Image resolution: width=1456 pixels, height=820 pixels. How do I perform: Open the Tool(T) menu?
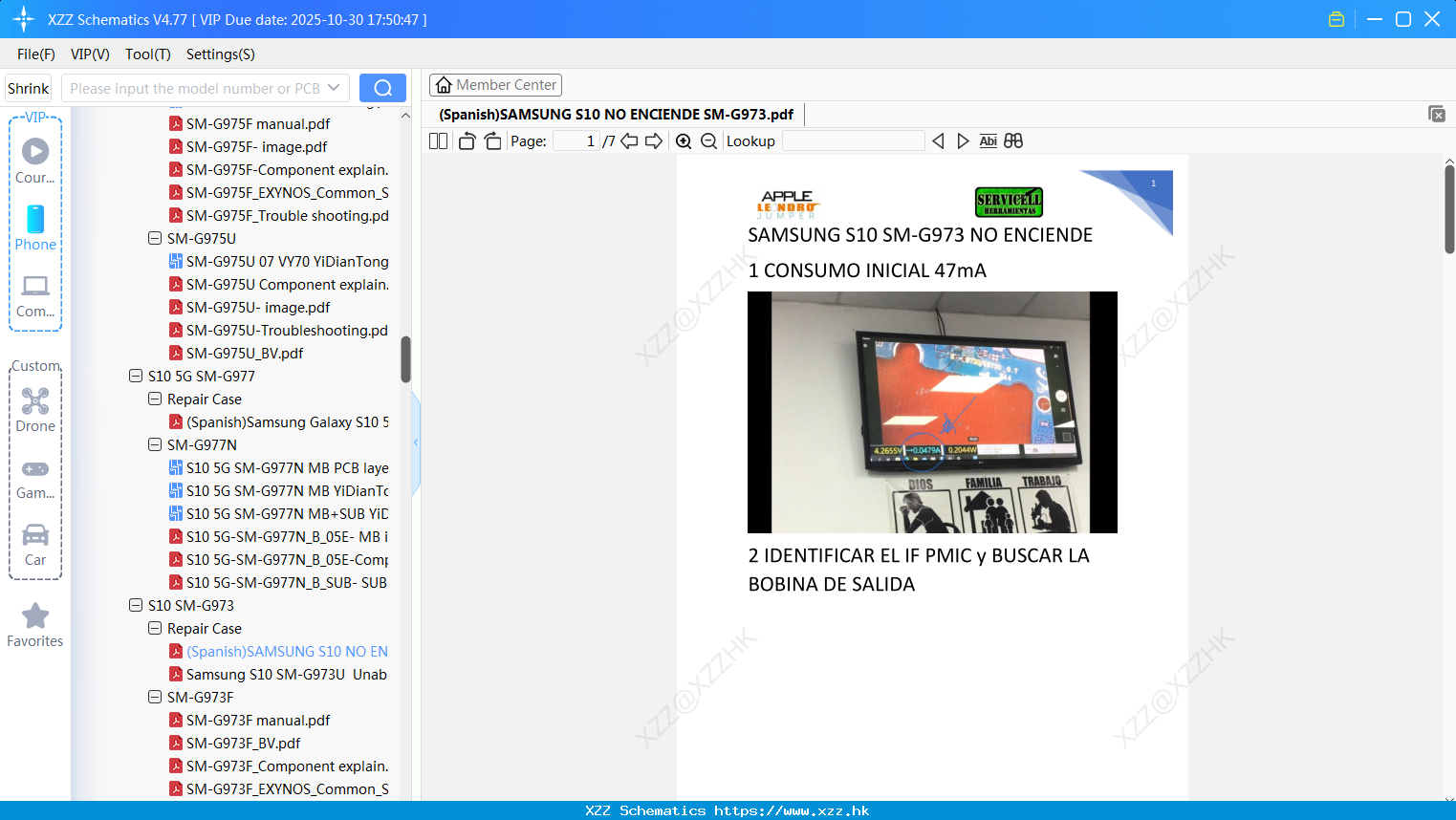coord(148,54)
